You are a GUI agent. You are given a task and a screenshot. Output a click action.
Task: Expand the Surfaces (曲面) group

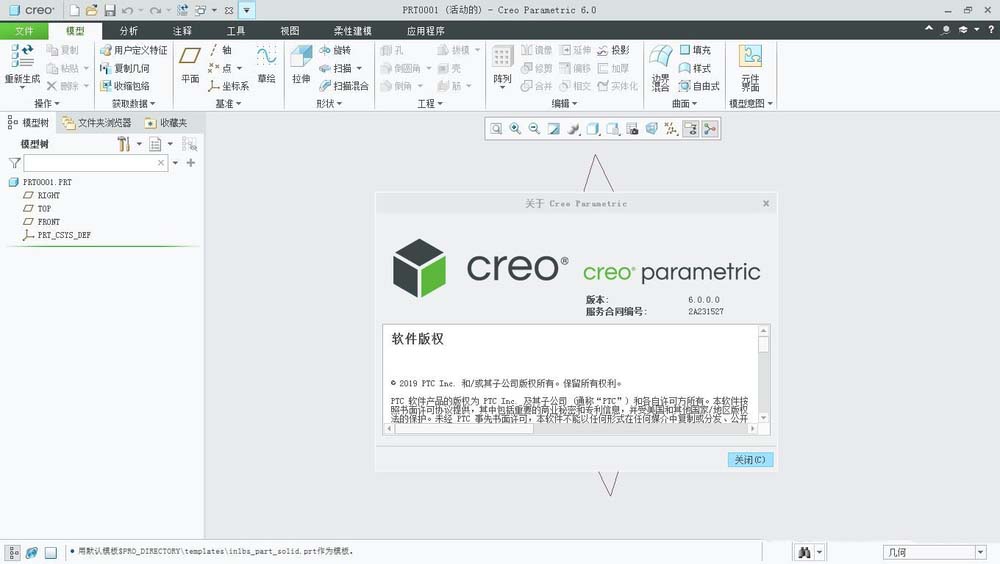pyautogui.click(x=684, y=103)
